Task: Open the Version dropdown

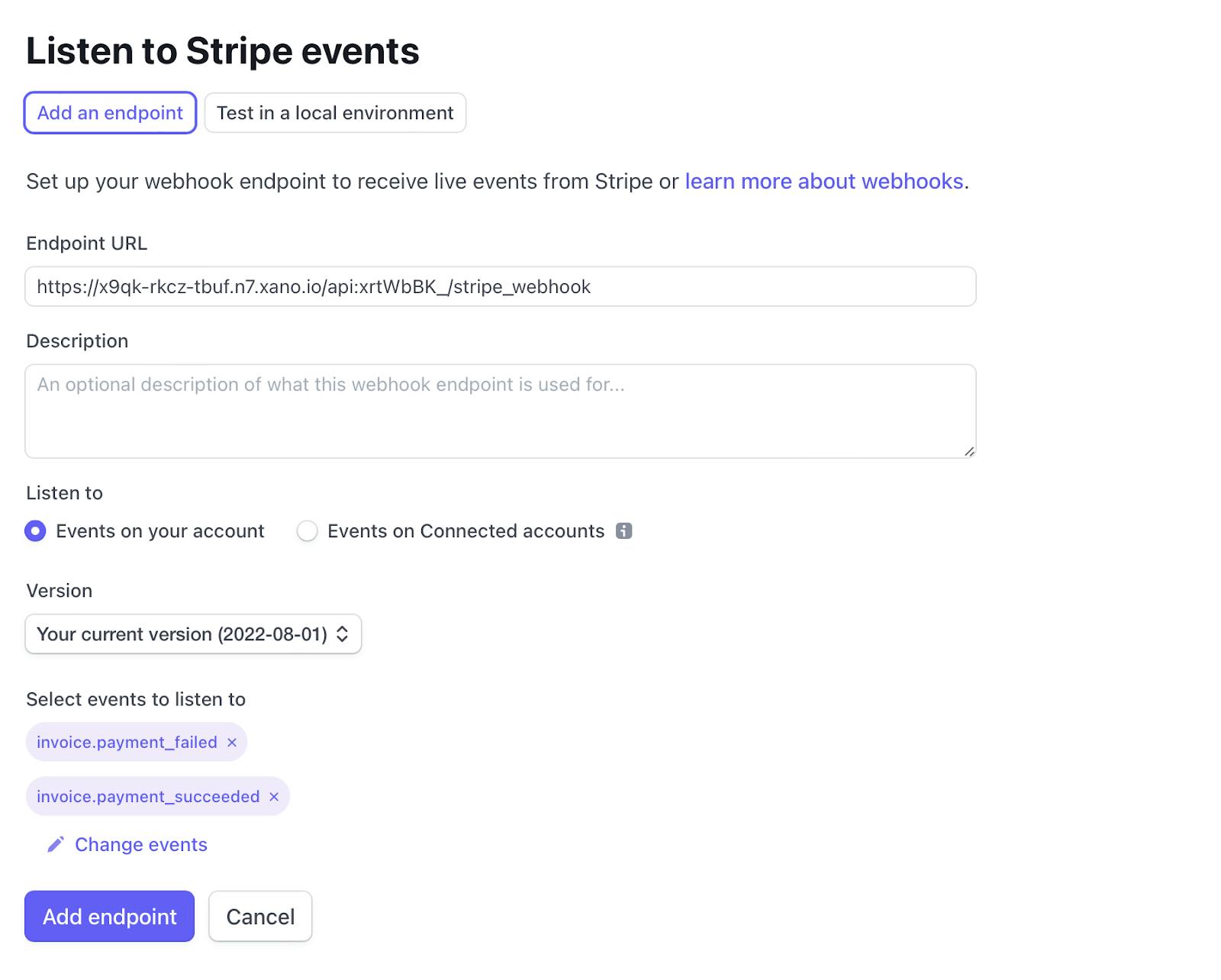Action: [x=183, y=634]
